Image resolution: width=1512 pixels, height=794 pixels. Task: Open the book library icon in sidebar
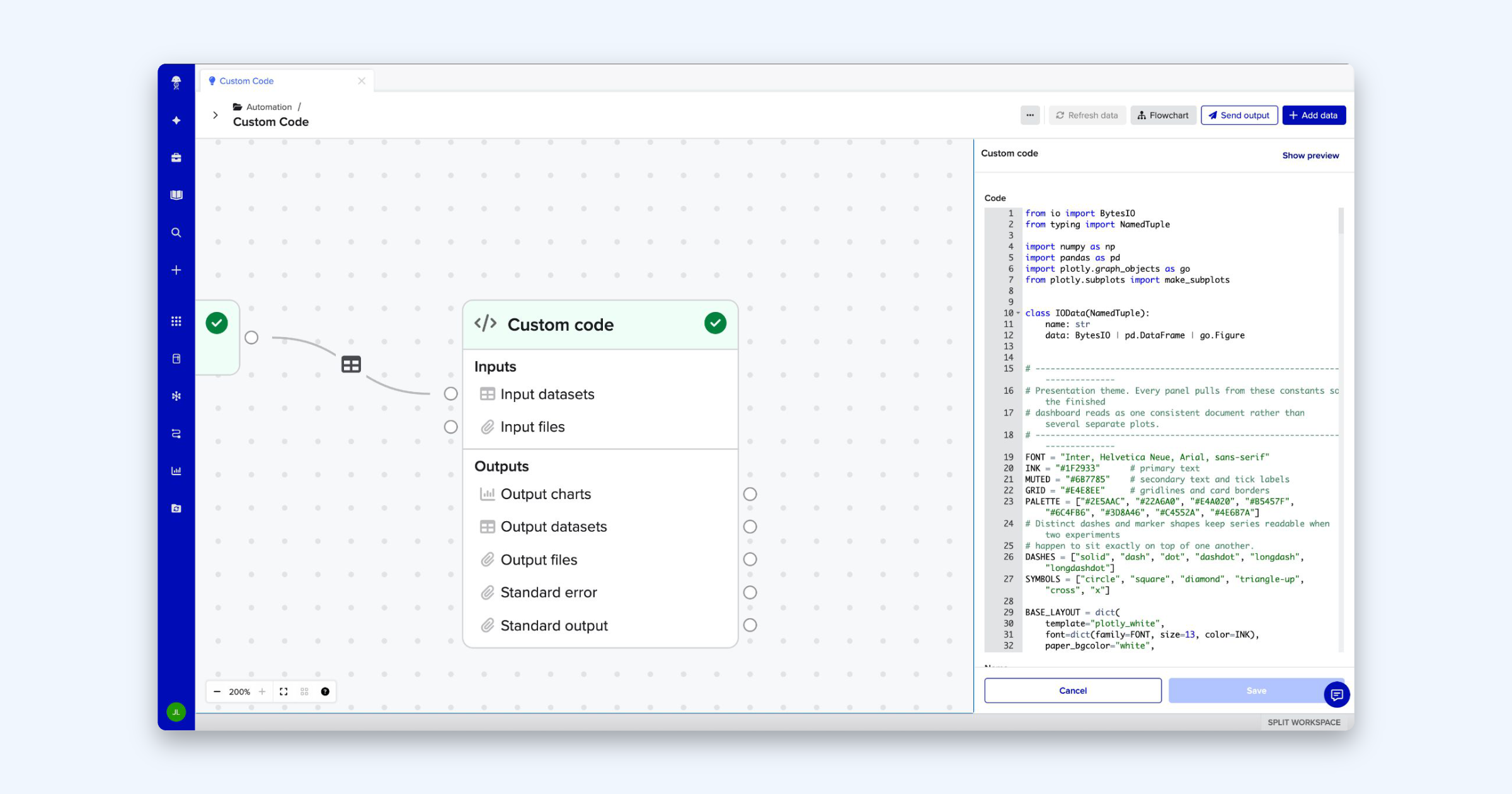tap(176, 195)
